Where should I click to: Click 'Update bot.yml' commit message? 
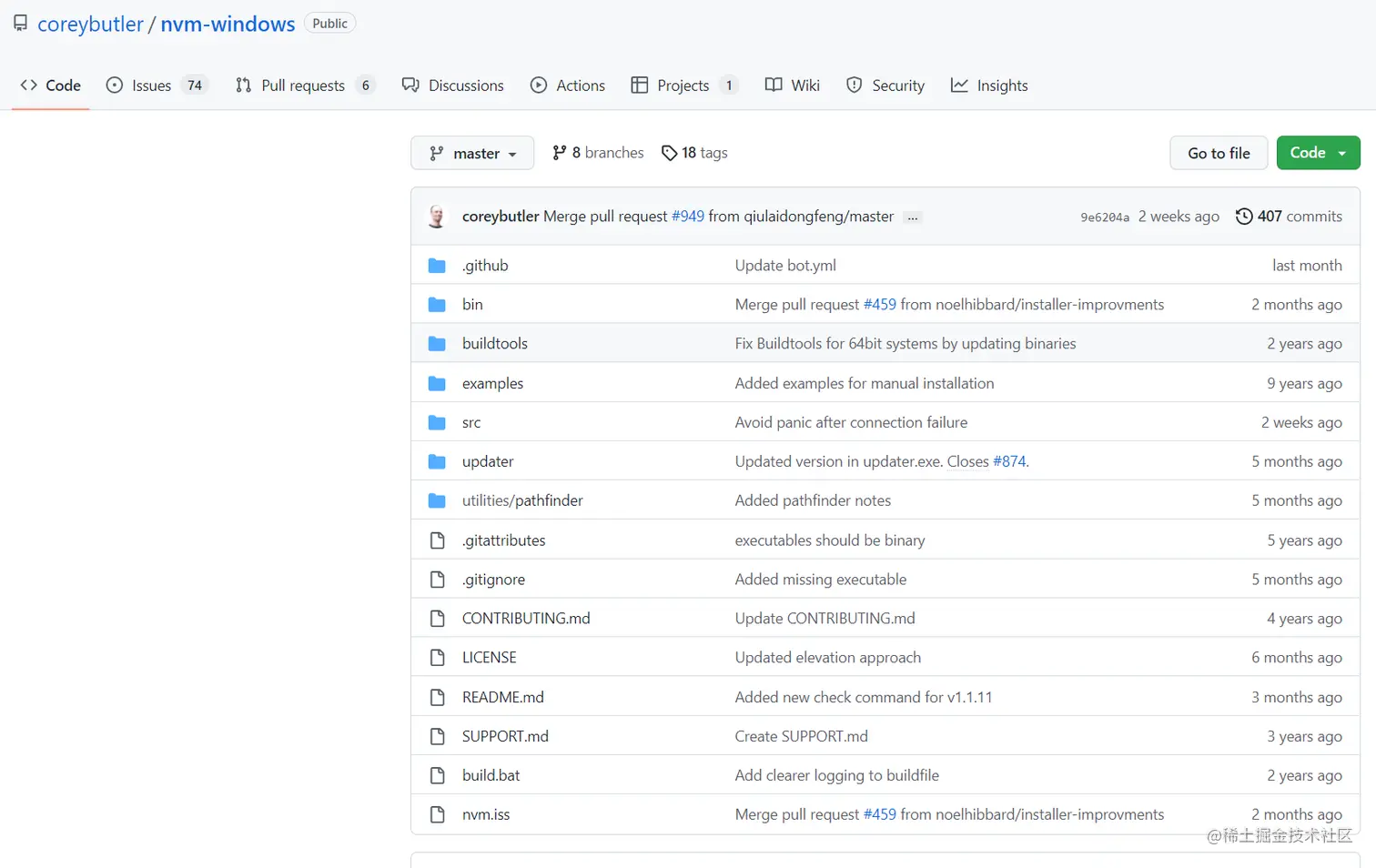(x=785, y=266)
